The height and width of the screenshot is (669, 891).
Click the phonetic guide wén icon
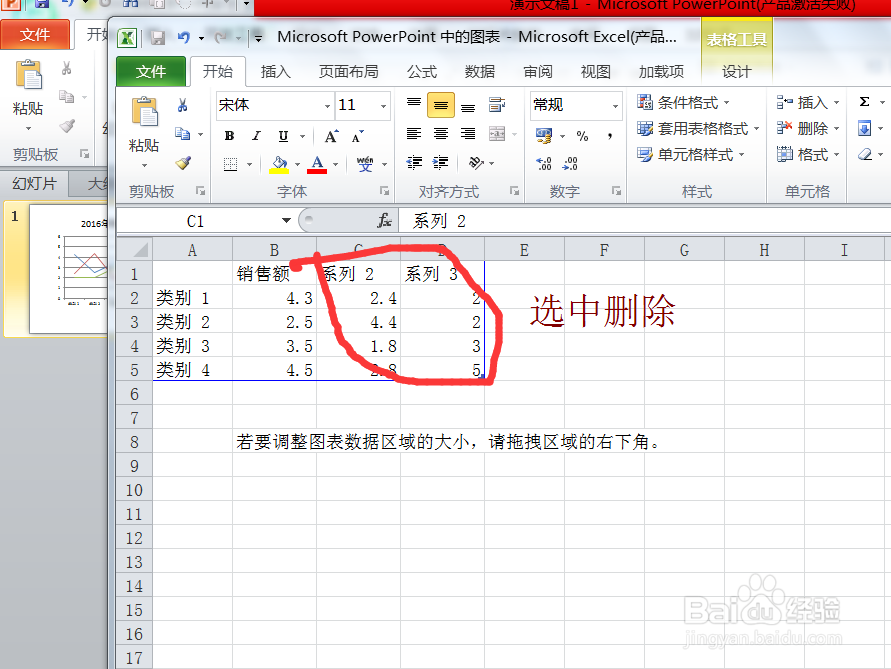365,164
